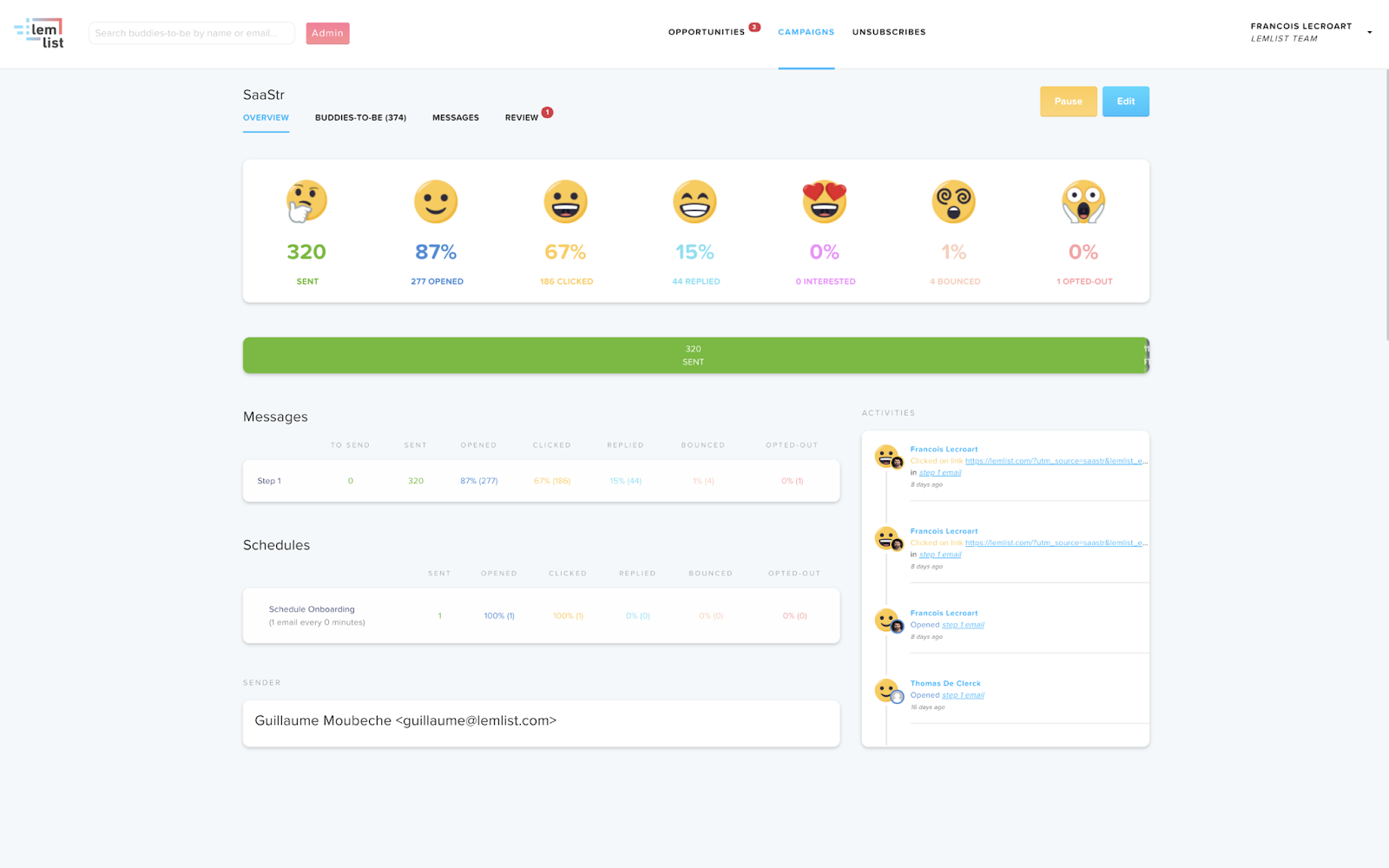Click the first Francois Lecroart activity name
Image resolution: width=1389 pixels, height=868 pixels.
click(944, 450)
